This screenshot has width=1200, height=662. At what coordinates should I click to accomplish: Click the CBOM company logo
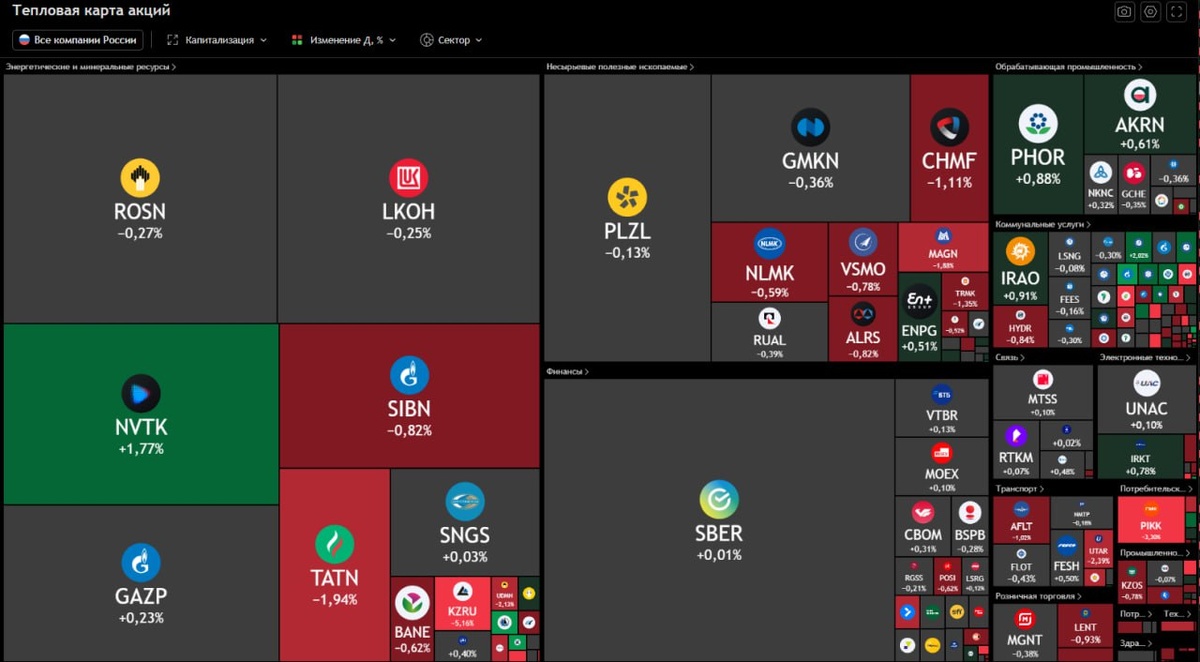(x=922, y=513)
